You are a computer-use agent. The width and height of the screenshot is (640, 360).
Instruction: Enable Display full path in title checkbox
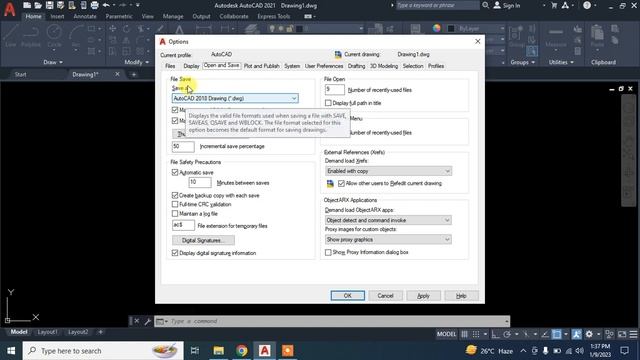tap(328, 103)
